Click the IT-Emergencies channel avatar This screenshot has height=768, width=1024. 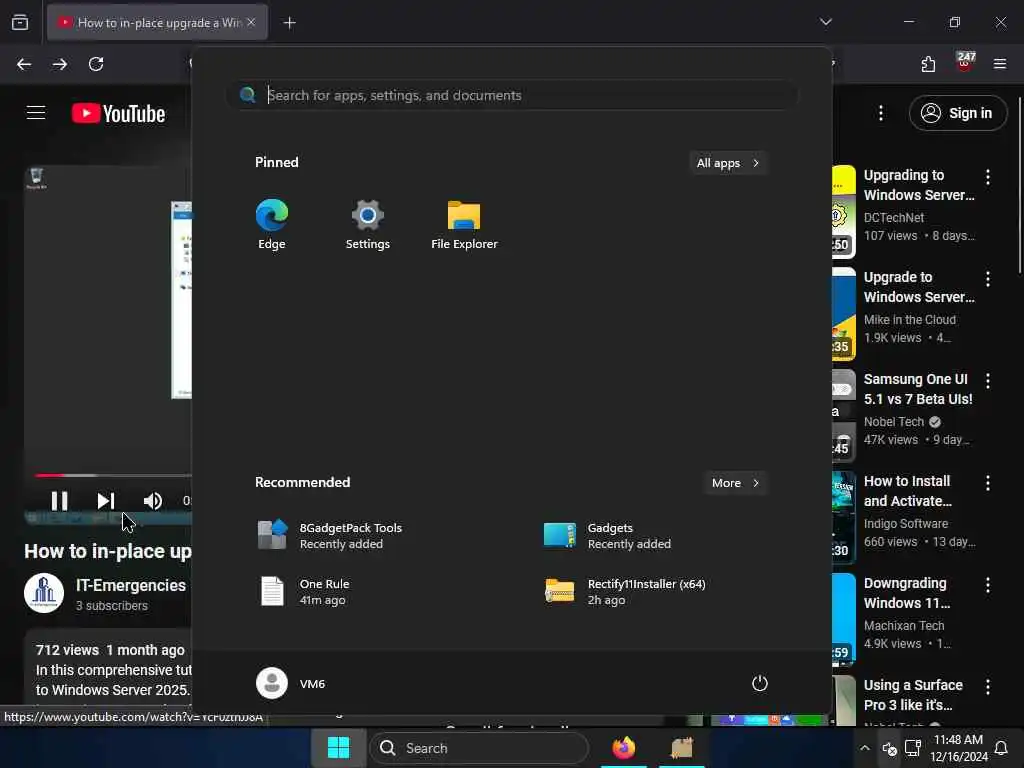point(44,593)
